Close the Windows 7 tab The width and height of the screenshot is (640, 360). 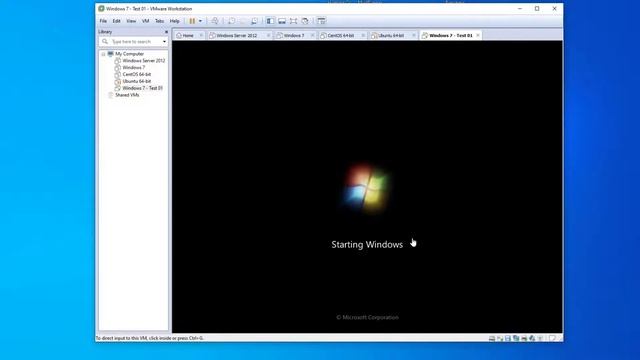pos(313,36)
